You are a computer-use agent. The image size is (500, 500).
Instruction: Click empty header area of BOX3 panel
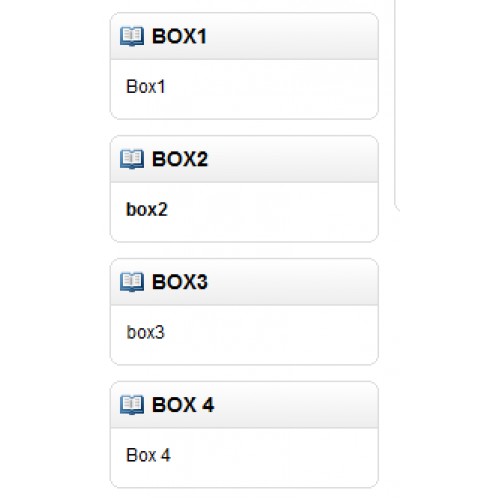[293, 282]
